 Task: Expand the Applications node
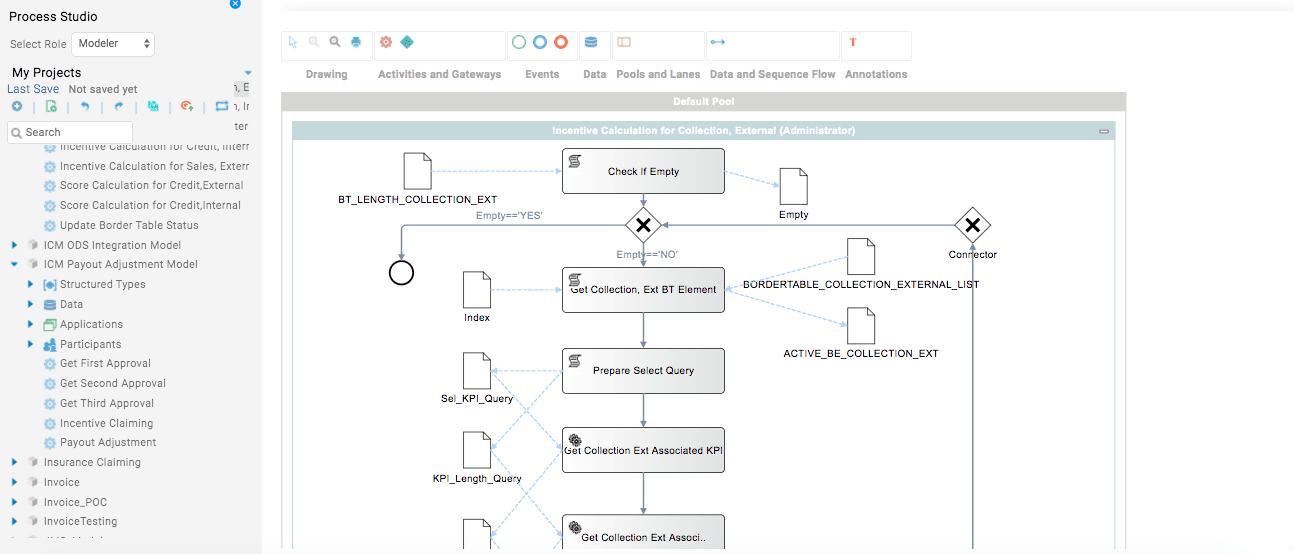pos(31,324)
